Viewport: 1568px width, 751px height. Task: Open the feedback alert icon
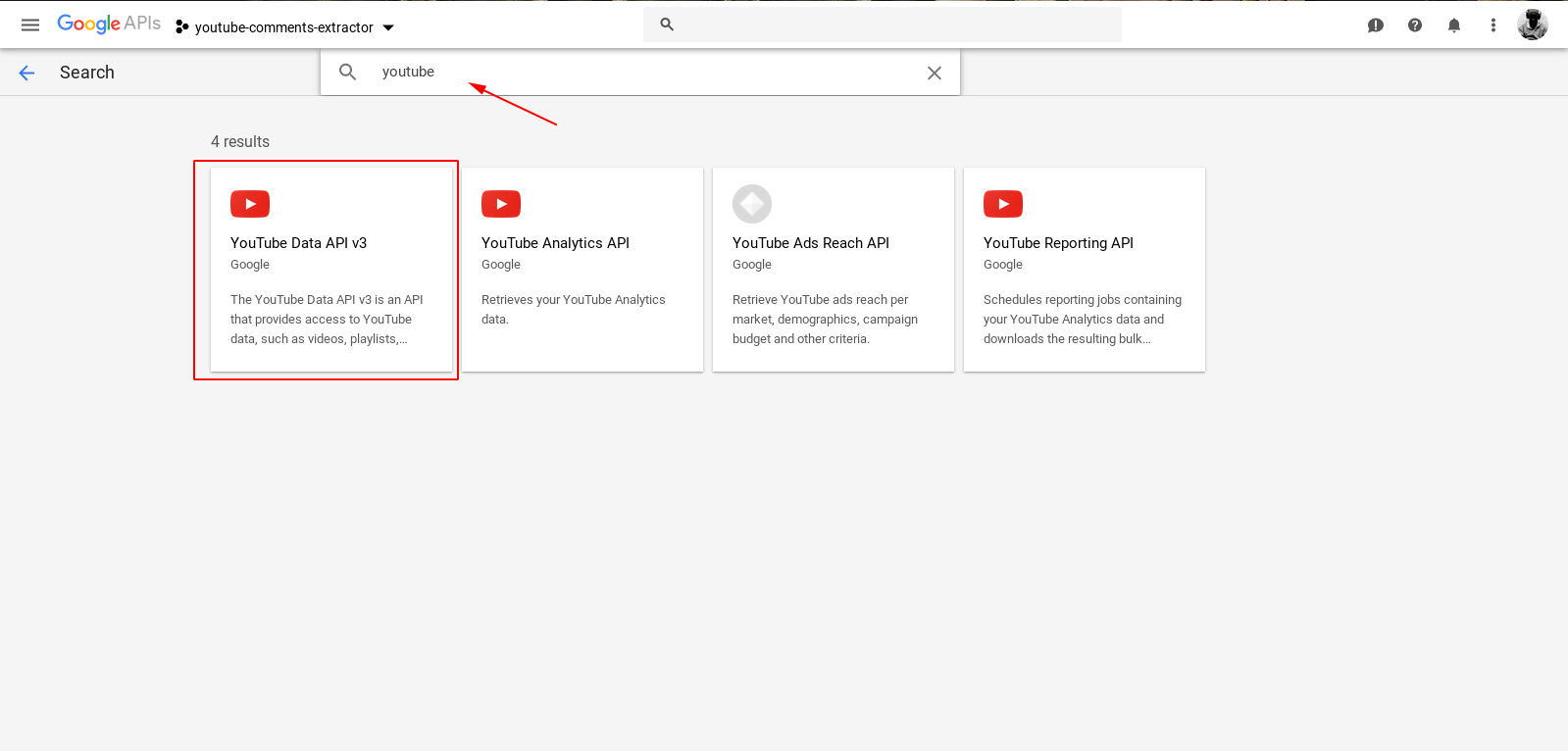point(1375,25)
